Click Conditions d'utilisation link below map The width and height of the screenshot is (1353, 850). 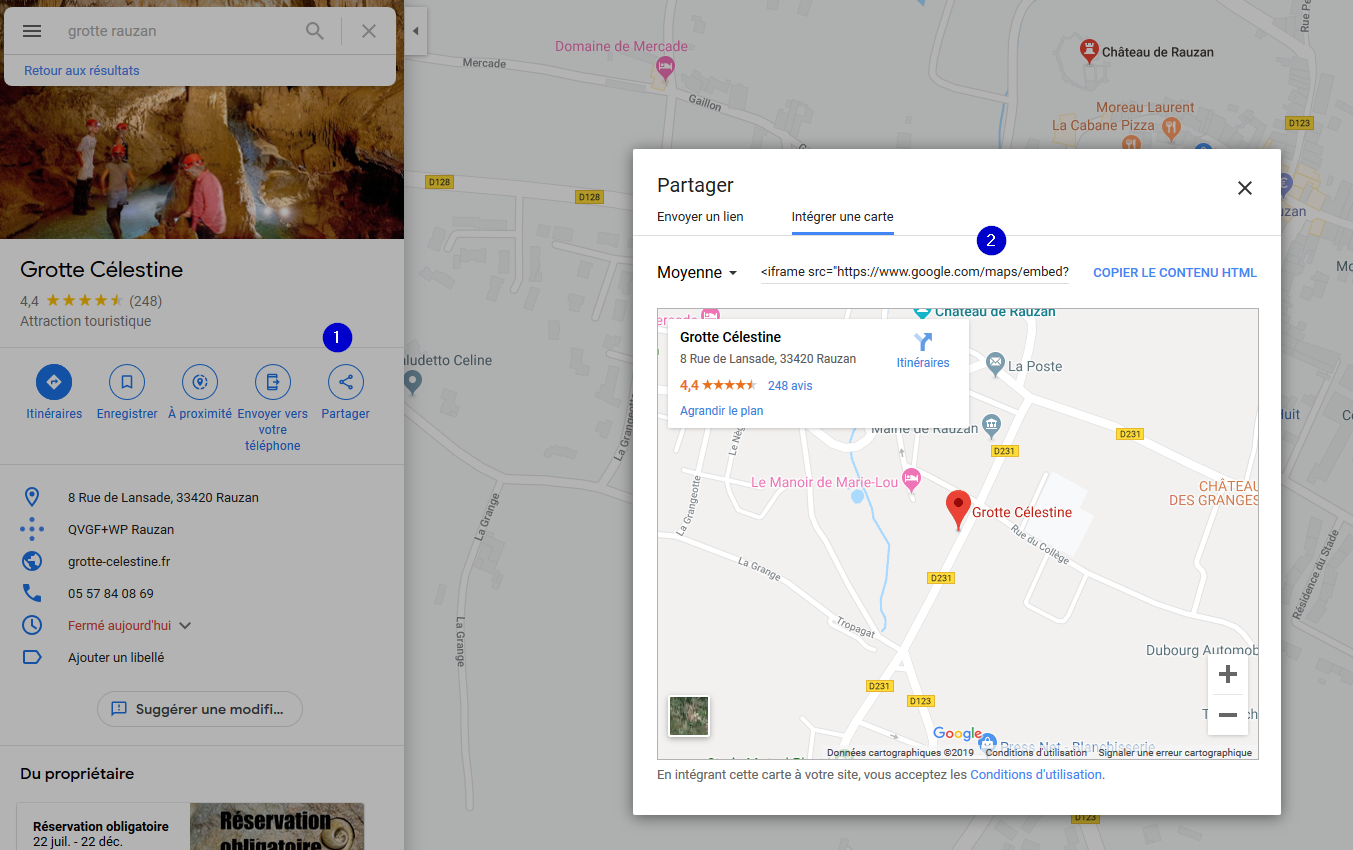(1037, 775)
